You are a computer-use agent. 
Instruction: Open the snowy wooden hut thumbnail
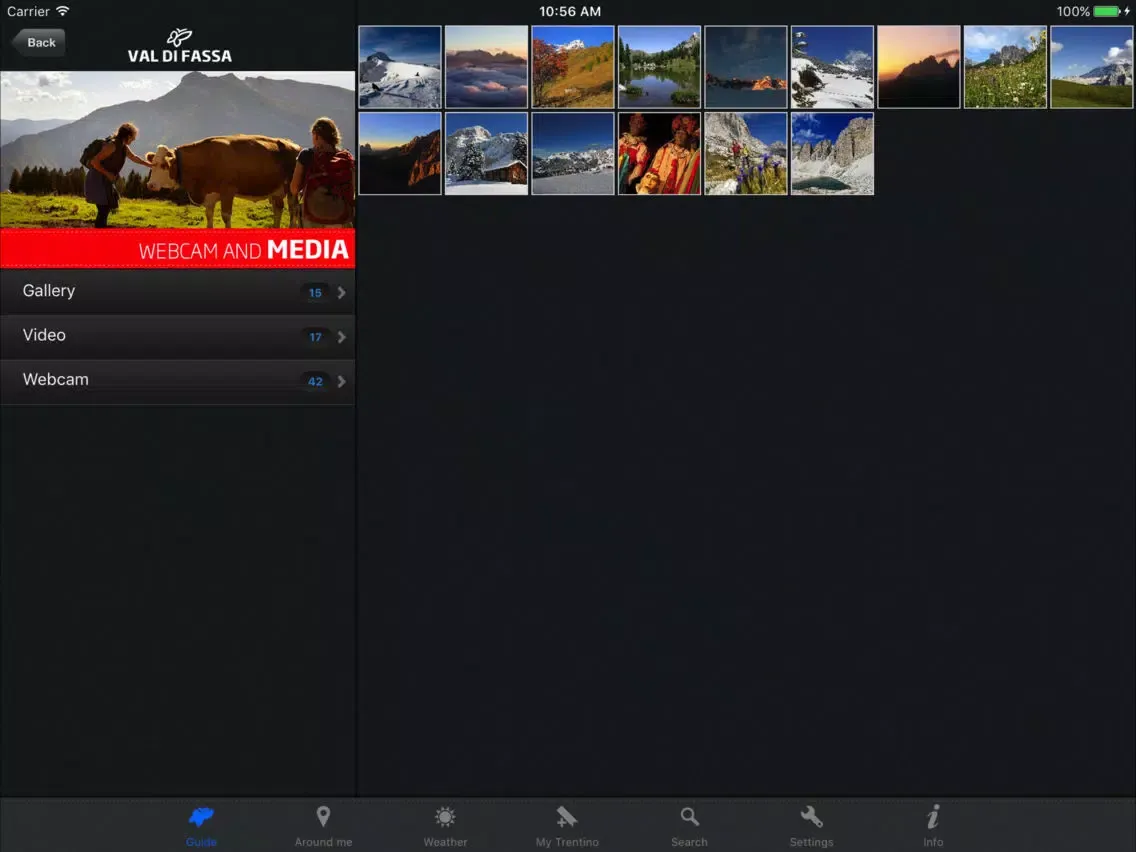point(486,154)
